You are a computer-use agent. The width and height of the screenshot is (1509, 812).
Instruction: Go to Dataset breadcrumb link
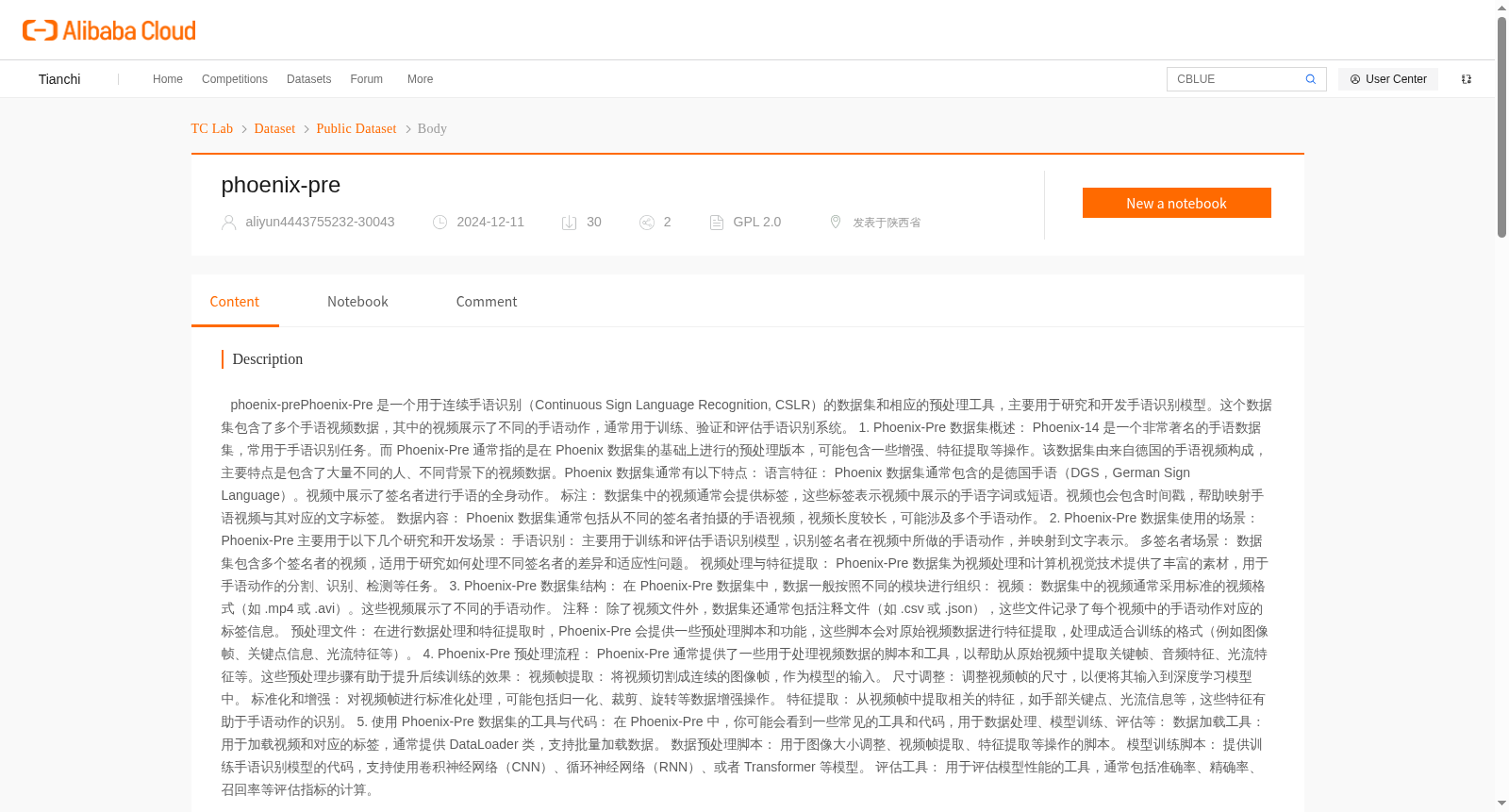click(274, 128)
